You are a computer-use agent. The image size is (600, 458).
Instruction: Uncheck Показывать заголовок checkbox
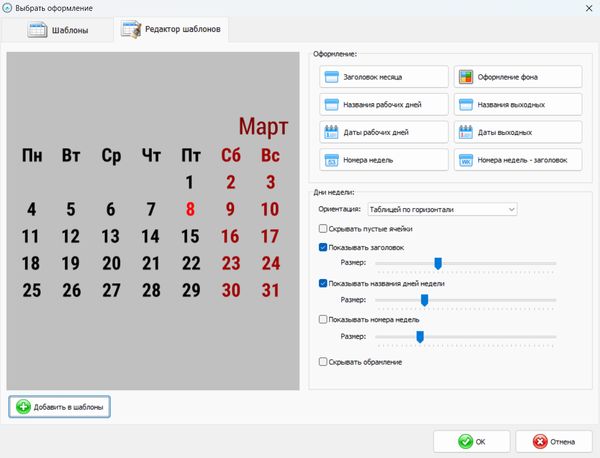pyautogui.click(x=323, y=246)
